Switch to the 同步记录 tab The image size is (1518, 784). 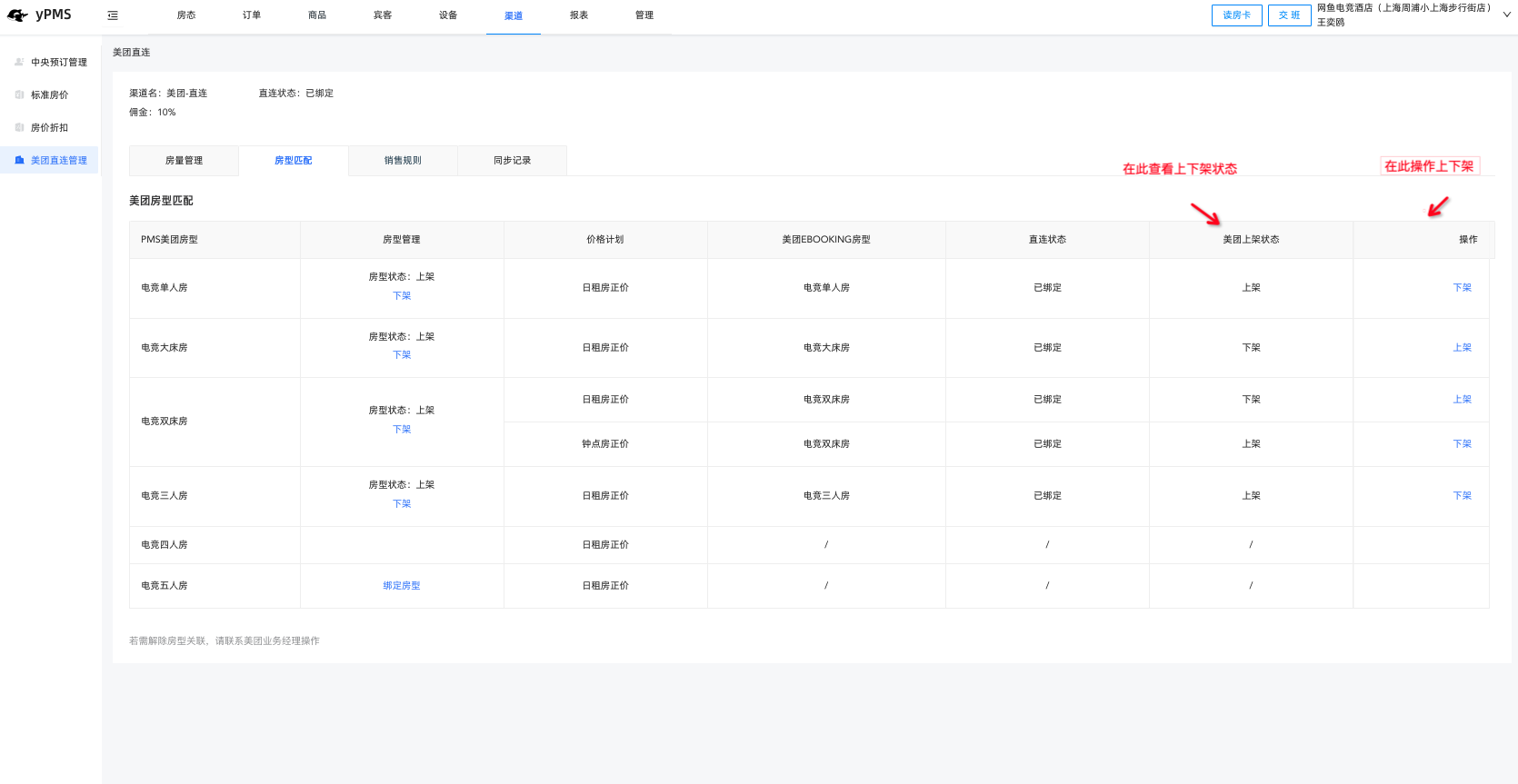coord(513,161)
